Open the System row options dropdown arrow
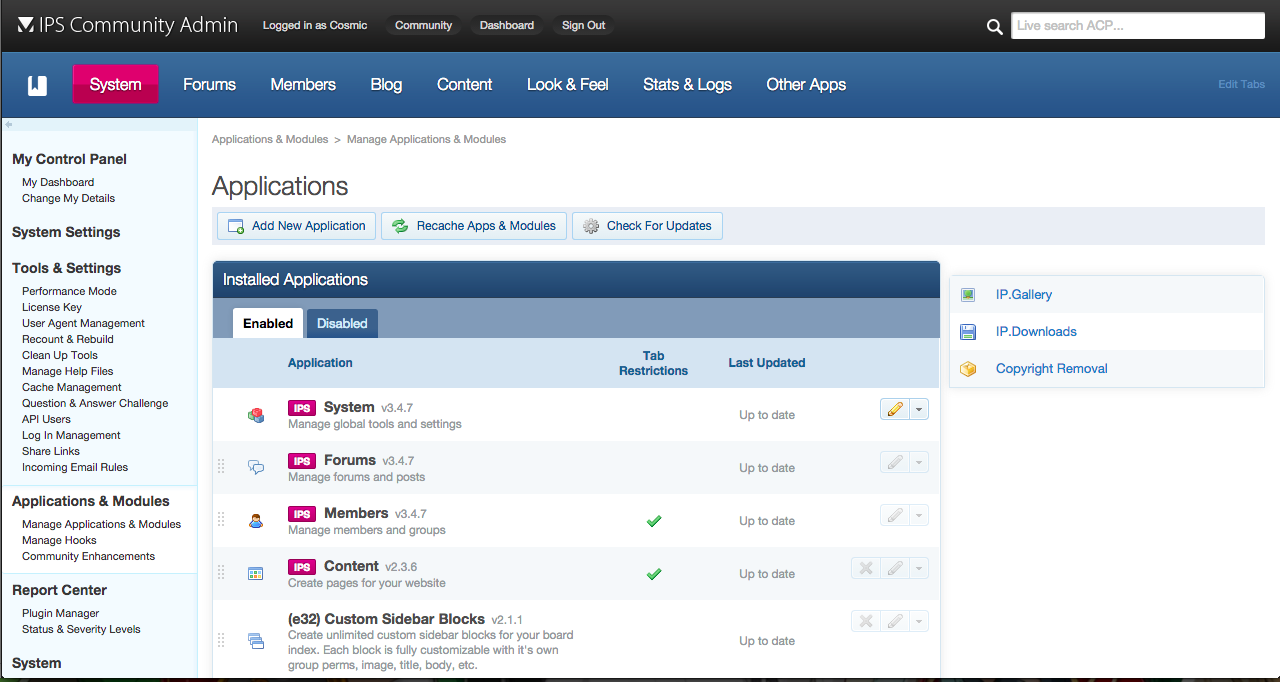 point(919,408)
